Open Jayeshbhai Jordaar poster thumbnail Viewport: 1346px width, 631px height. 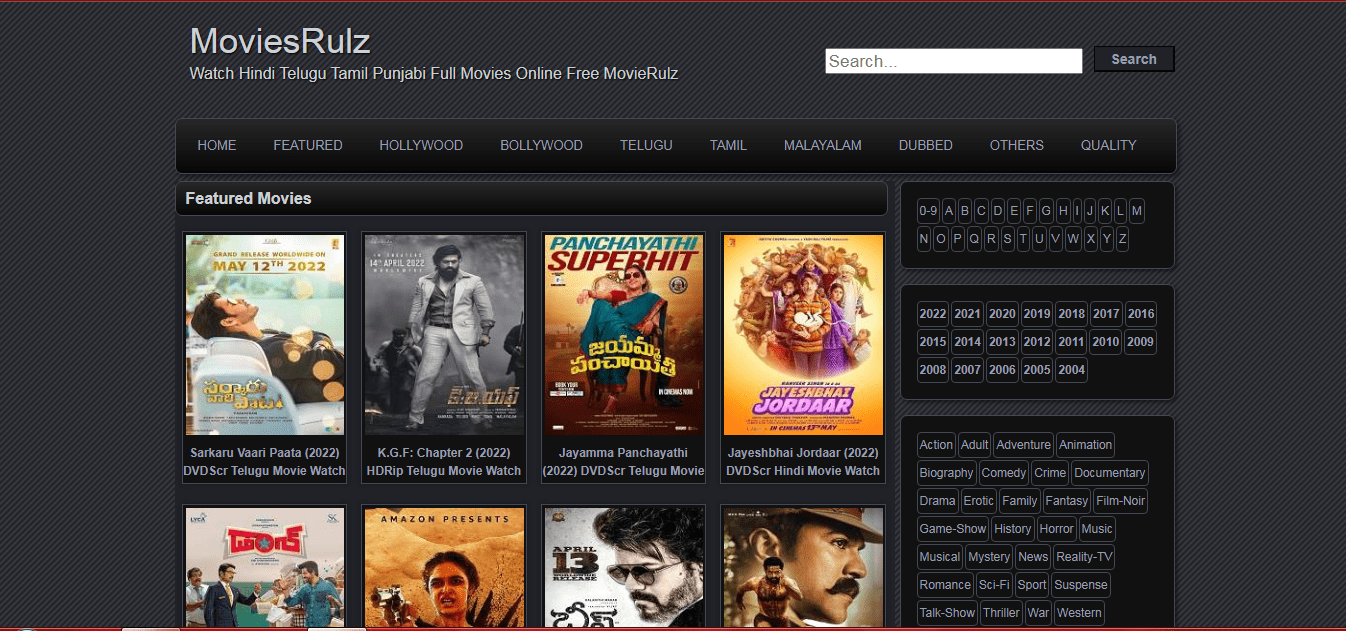pos(803,335)
